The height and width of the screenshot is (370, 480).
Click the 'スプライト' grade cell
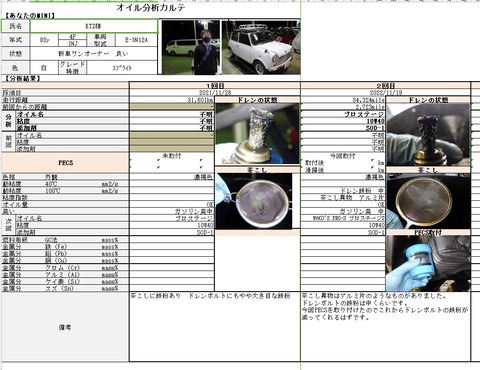122,68
